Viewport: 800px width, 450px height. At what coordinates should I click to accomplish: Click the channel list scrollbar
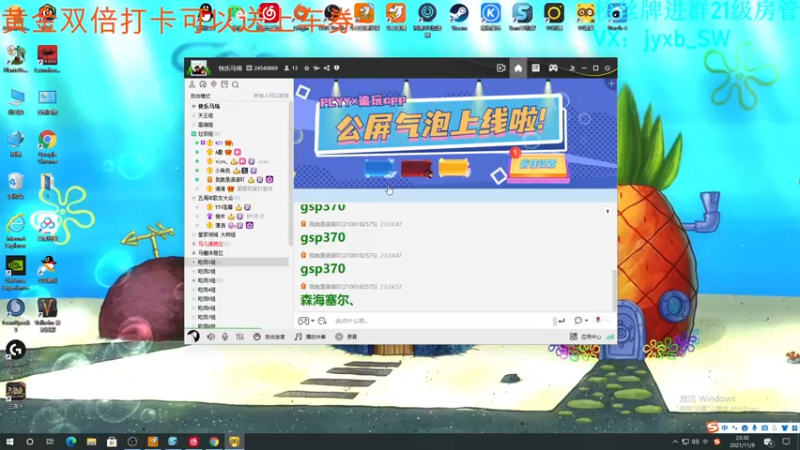(291, 173)
